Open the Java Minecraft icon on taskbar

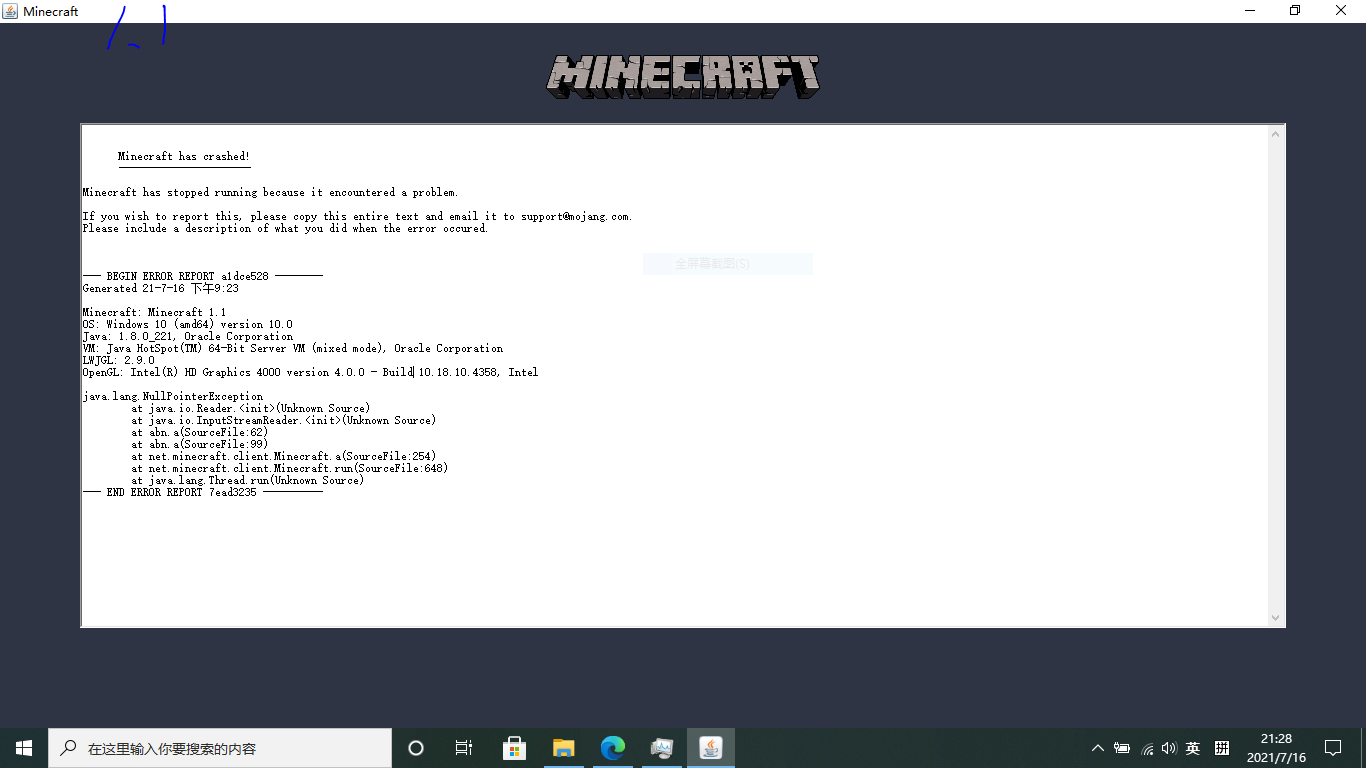click(x=710, y=747)
